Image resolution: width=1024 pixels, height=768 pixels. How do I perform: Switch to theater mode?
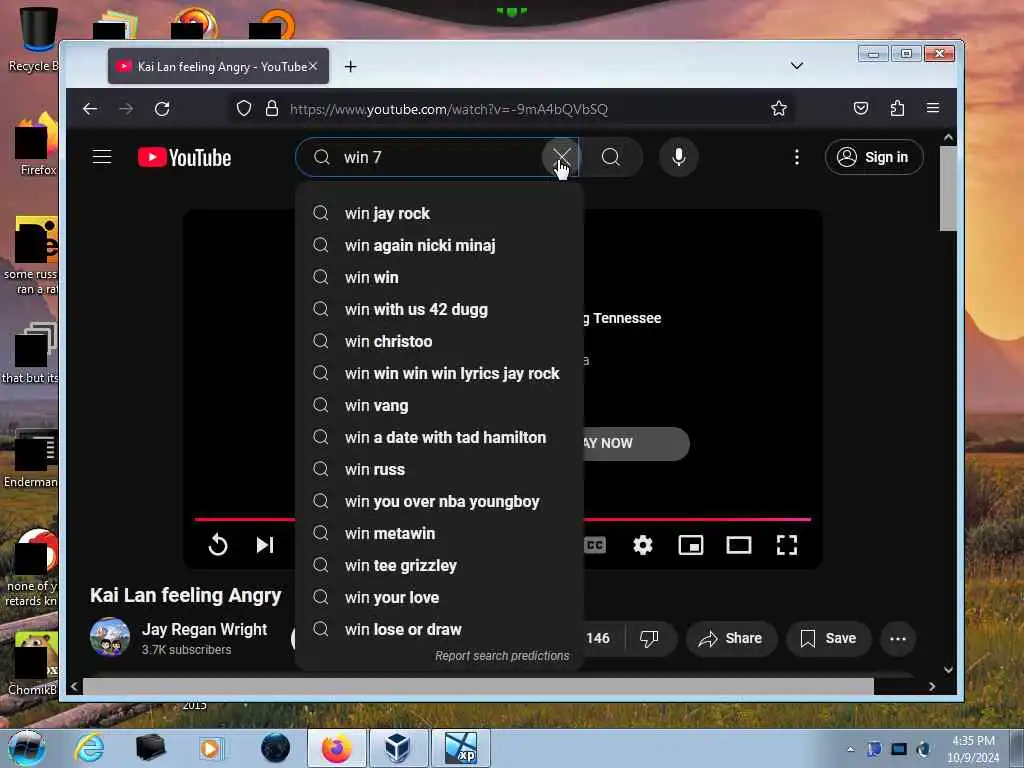coord(739,545)
